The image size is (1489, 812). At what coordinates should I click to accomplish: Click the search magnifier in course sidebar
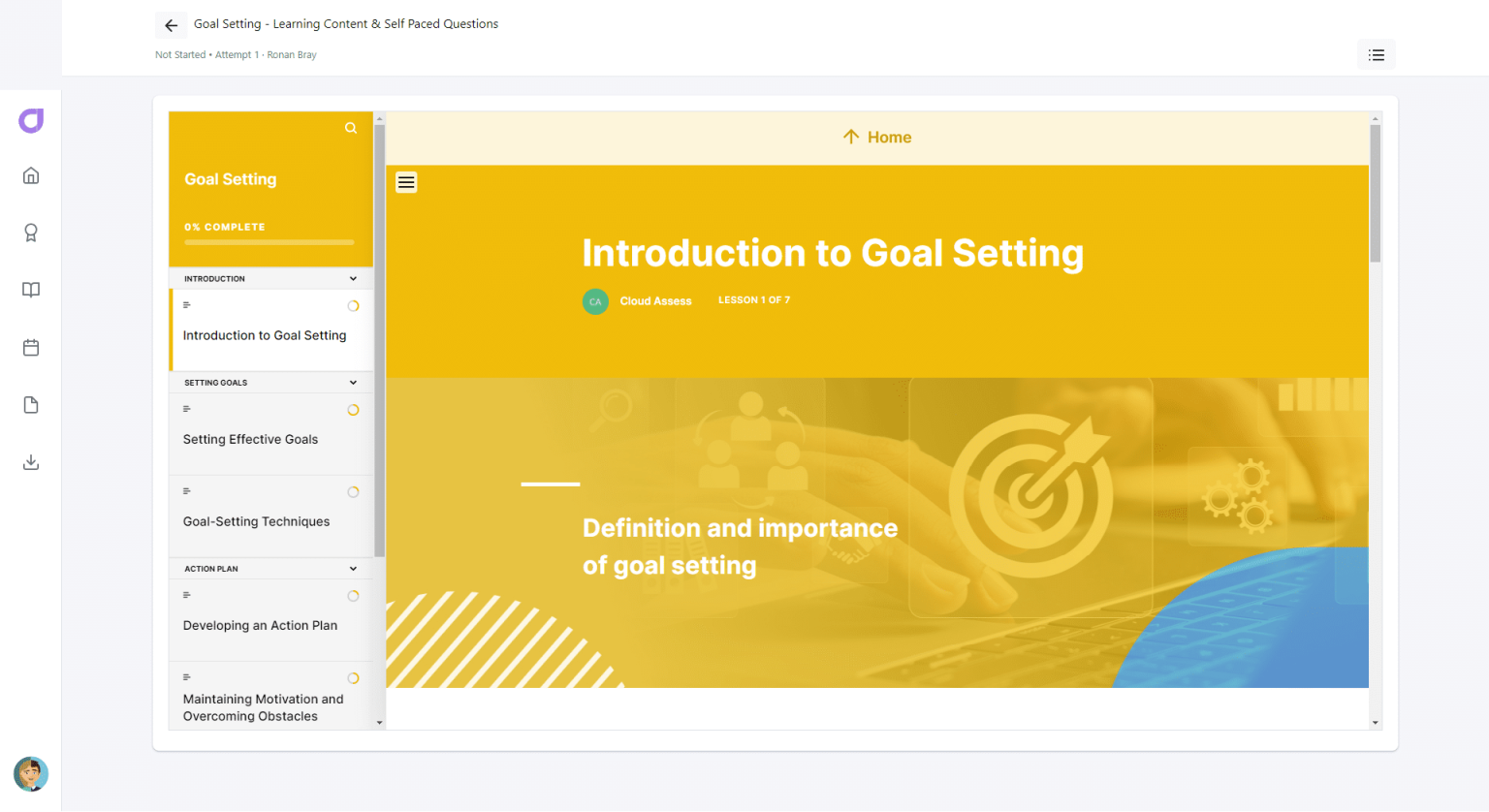pos(351,128)
